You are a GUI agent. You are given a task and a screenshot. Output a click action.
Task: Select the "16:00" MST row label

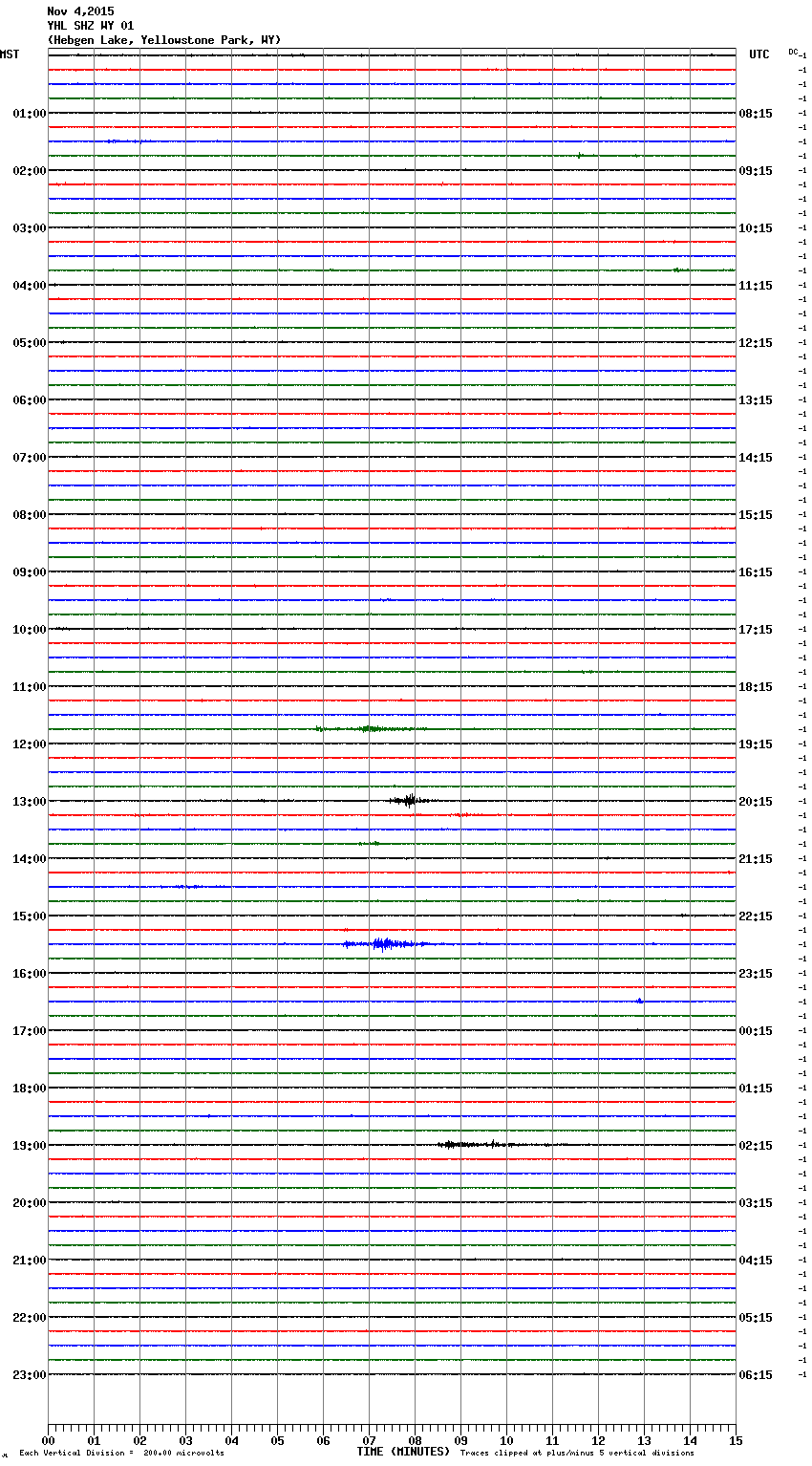coord(30,974)
